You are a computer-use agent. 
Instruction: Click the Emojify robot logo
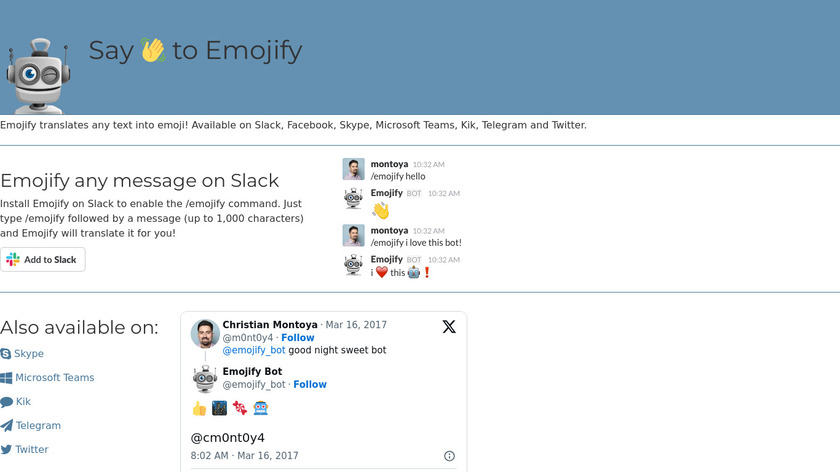click(x=38, y=76)
